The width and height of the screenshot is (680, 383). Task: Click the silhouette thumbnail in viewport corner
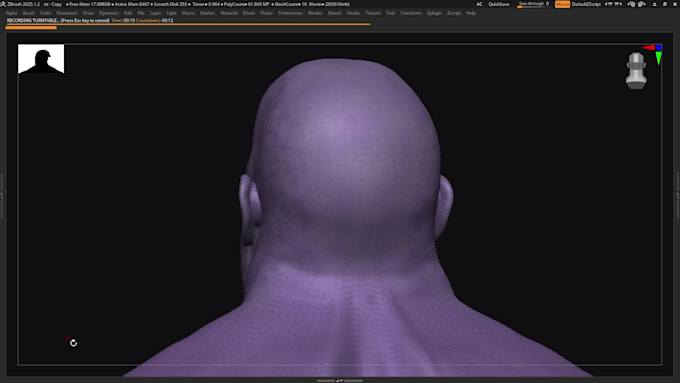coord(41,59)
